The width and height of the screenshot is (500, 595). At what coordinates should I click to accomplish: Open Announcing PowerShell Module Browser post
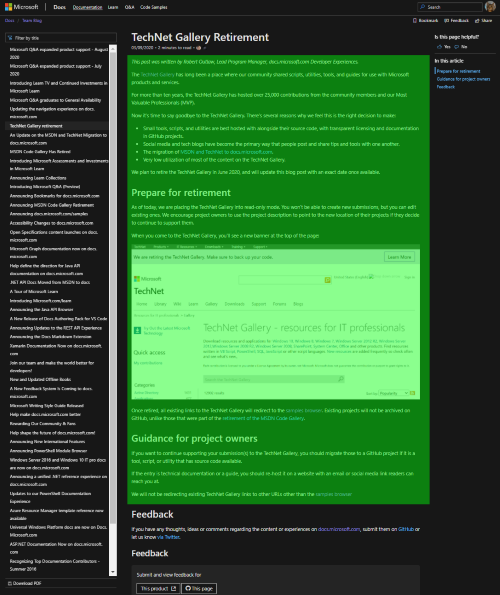coord(48,451)
